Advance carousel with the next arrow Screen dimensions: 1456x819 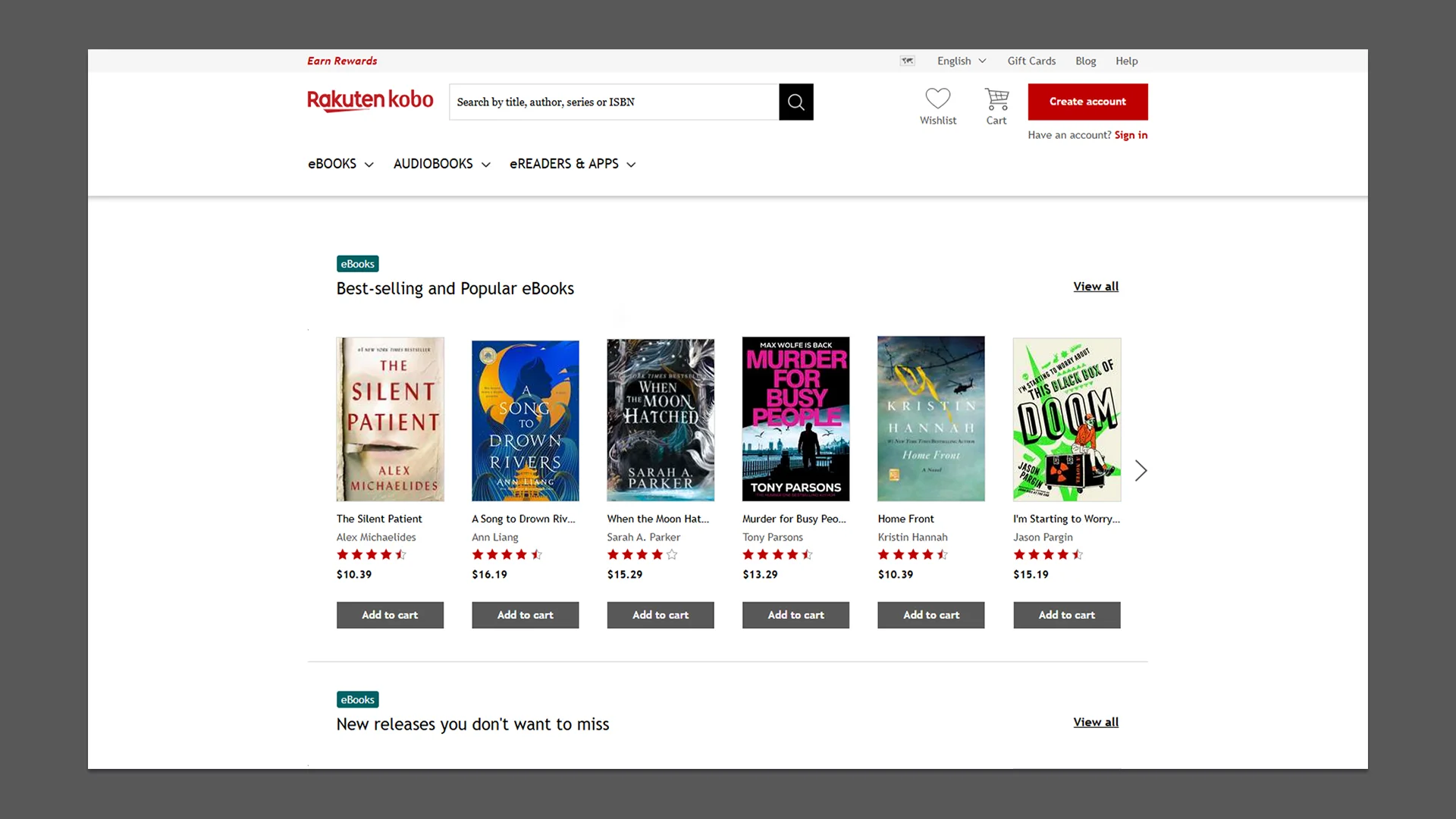pos(1141,470)
